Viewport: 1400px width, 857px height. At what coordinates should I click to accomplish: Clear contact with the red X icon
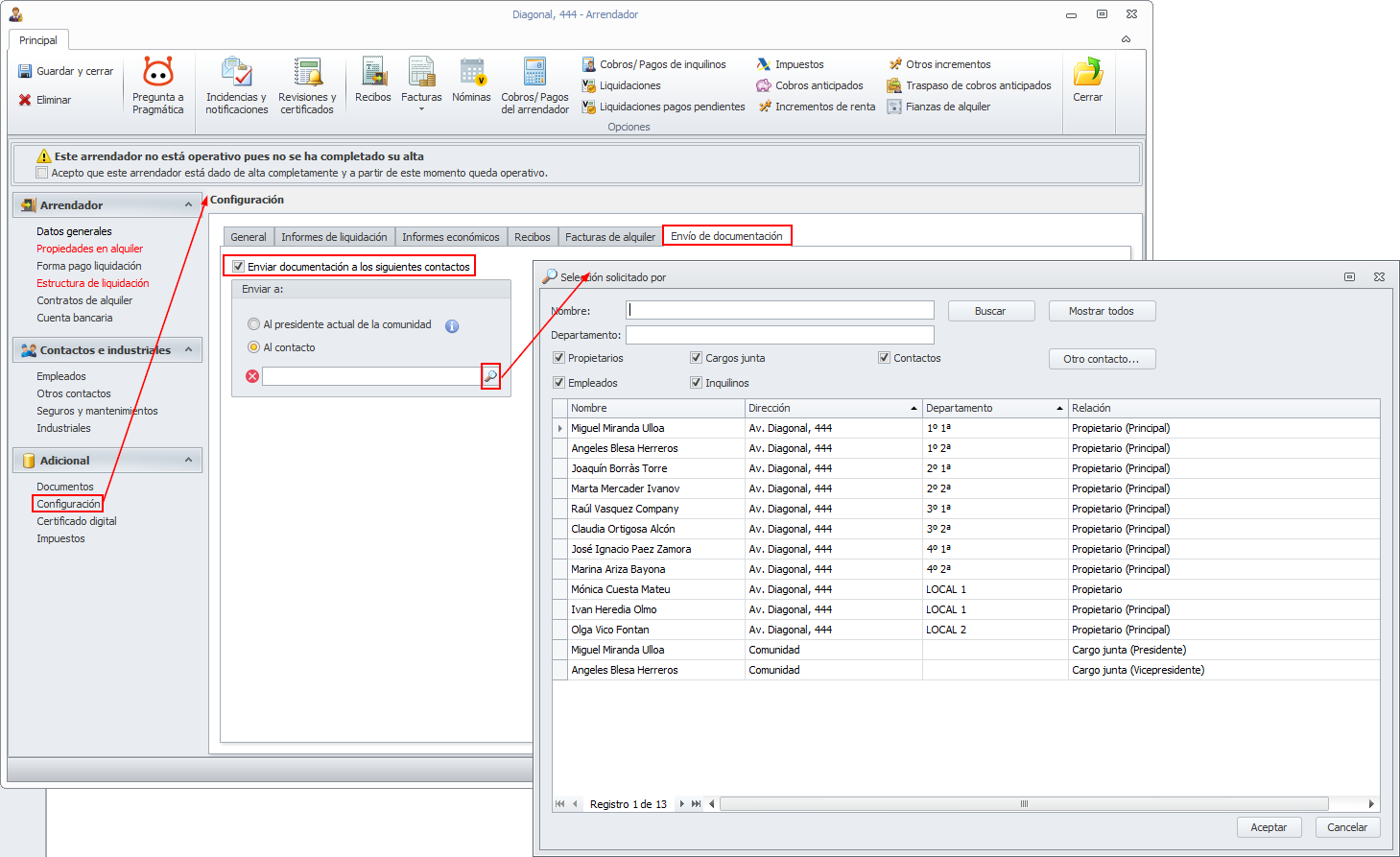pyautogui.click(x=252, y=376)
